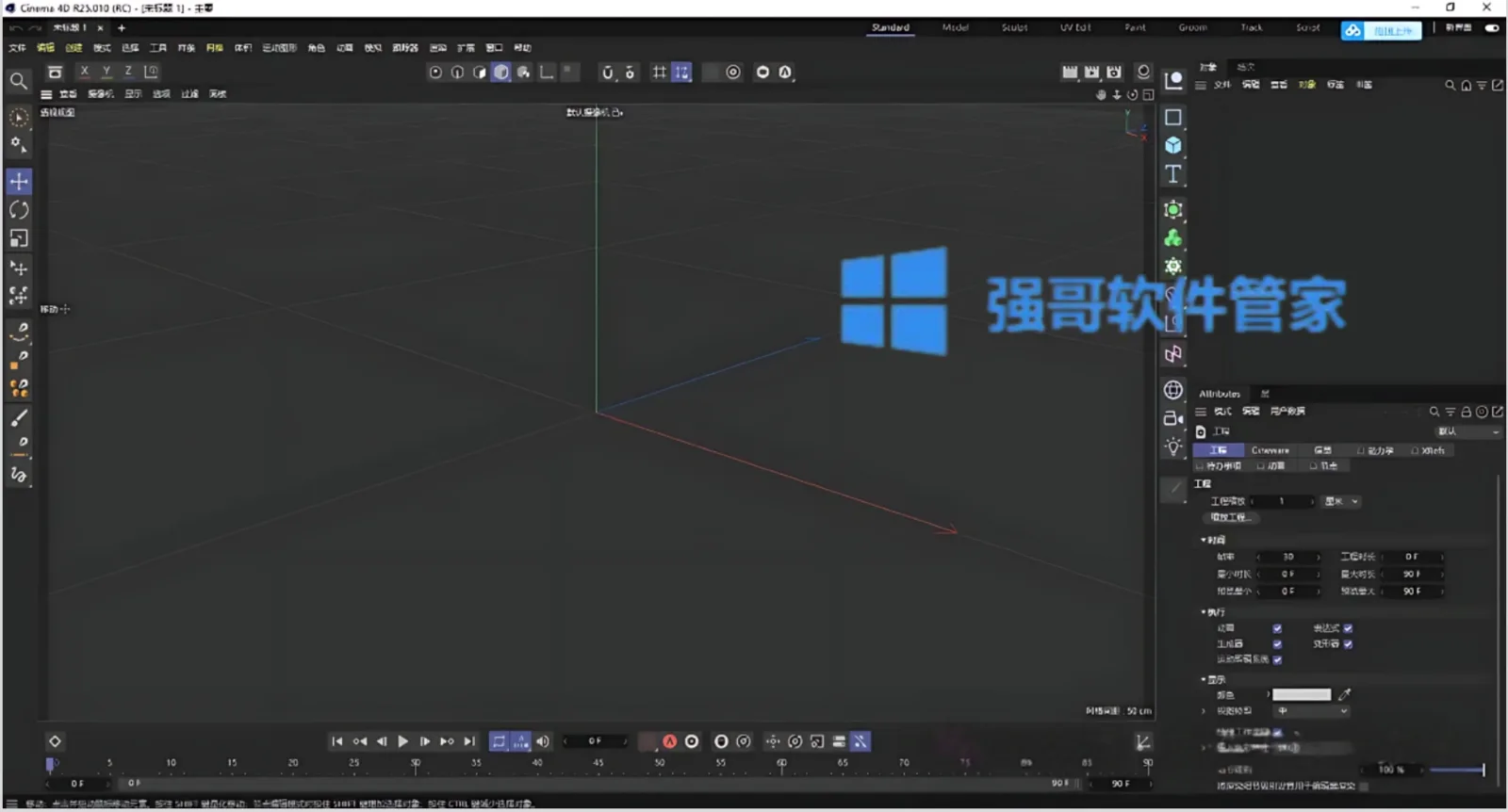Toggle timeline loop playback button
The width and height of the screenshot is (1508, 812).
click(x=499, y=741)
